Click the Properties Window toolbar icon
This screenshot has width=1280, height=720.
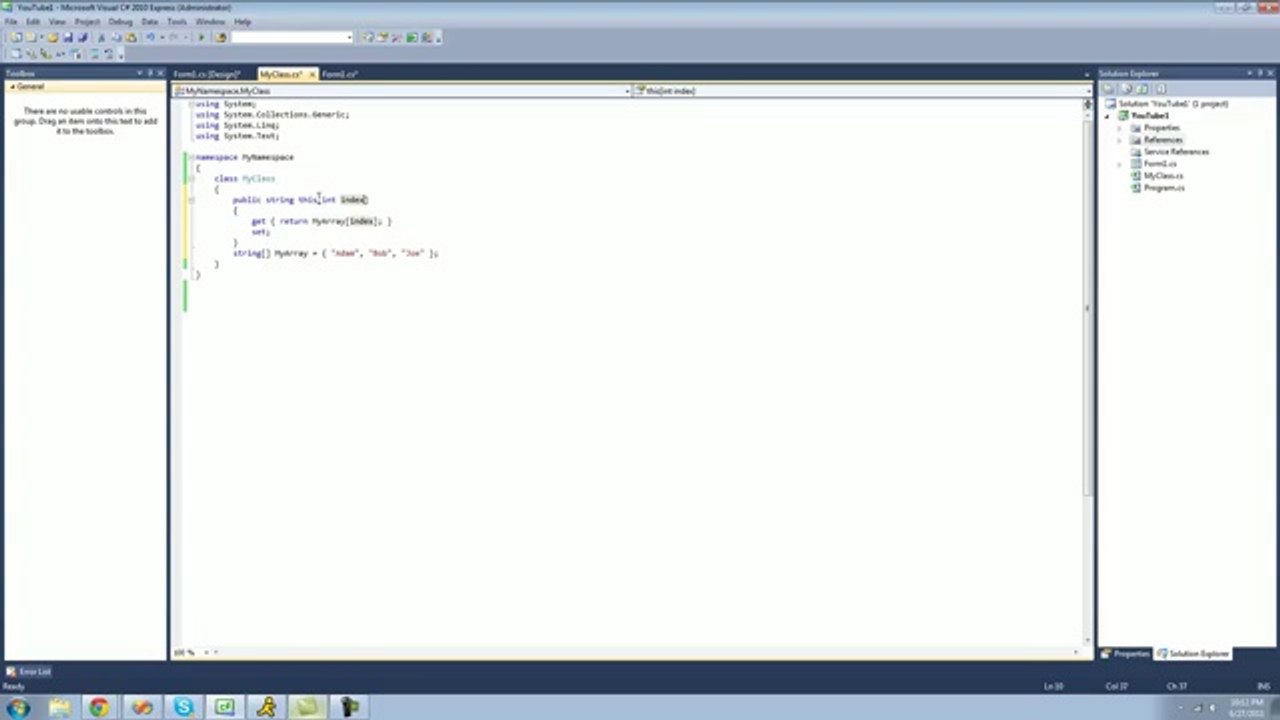click(383, 37)
